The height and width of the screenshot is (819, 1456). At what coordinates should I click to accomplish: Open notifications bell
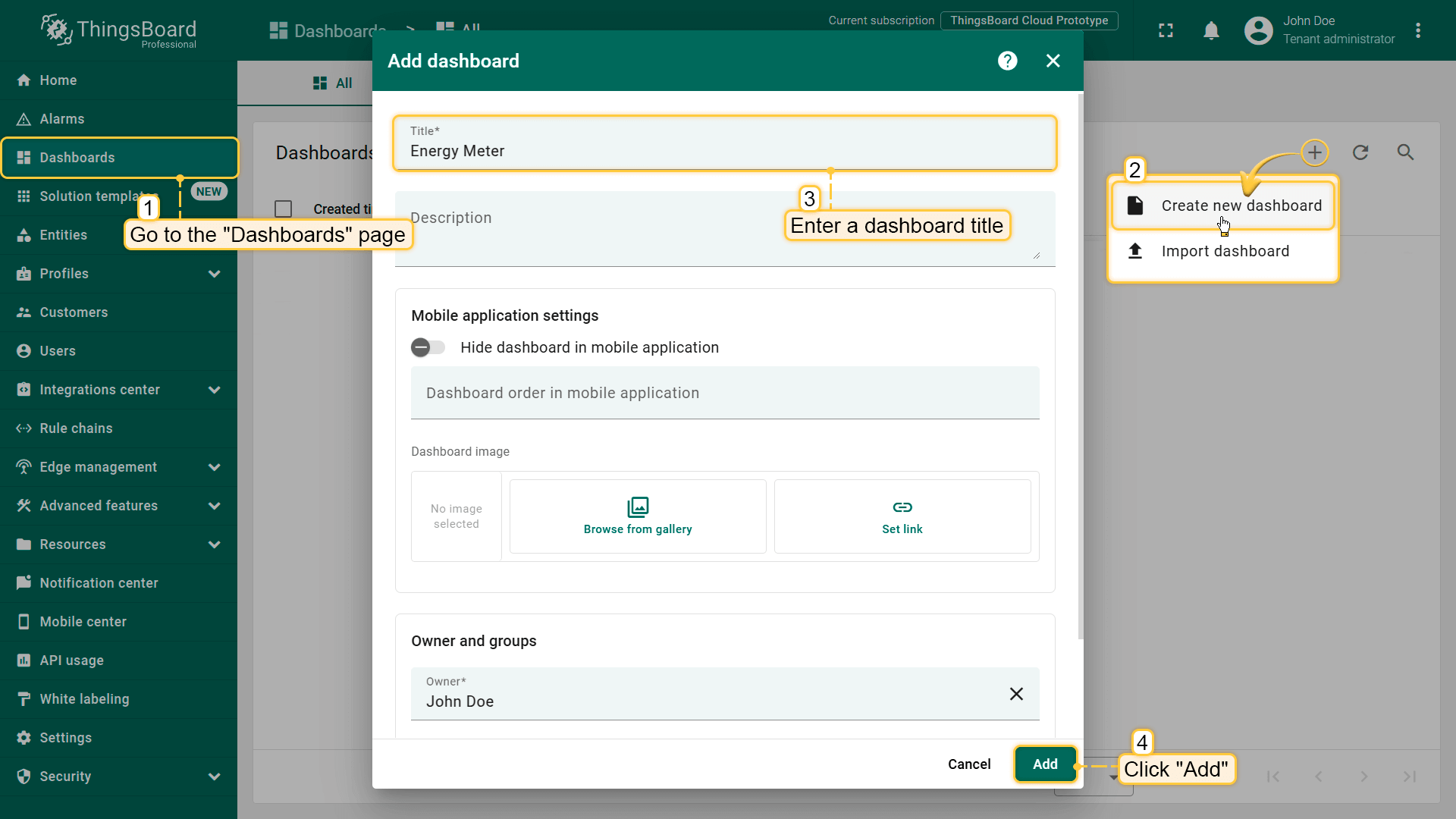pyautogui.click(x=1212, y=30)
